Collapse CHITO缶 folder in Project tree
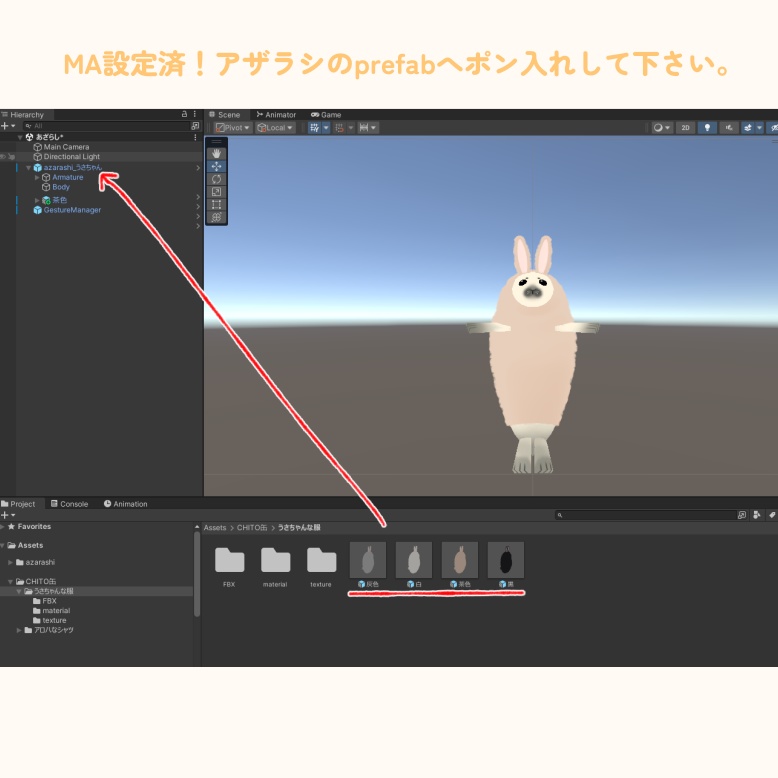The height and width of the screenshot is (778, 778). click(x=10, y=582)
